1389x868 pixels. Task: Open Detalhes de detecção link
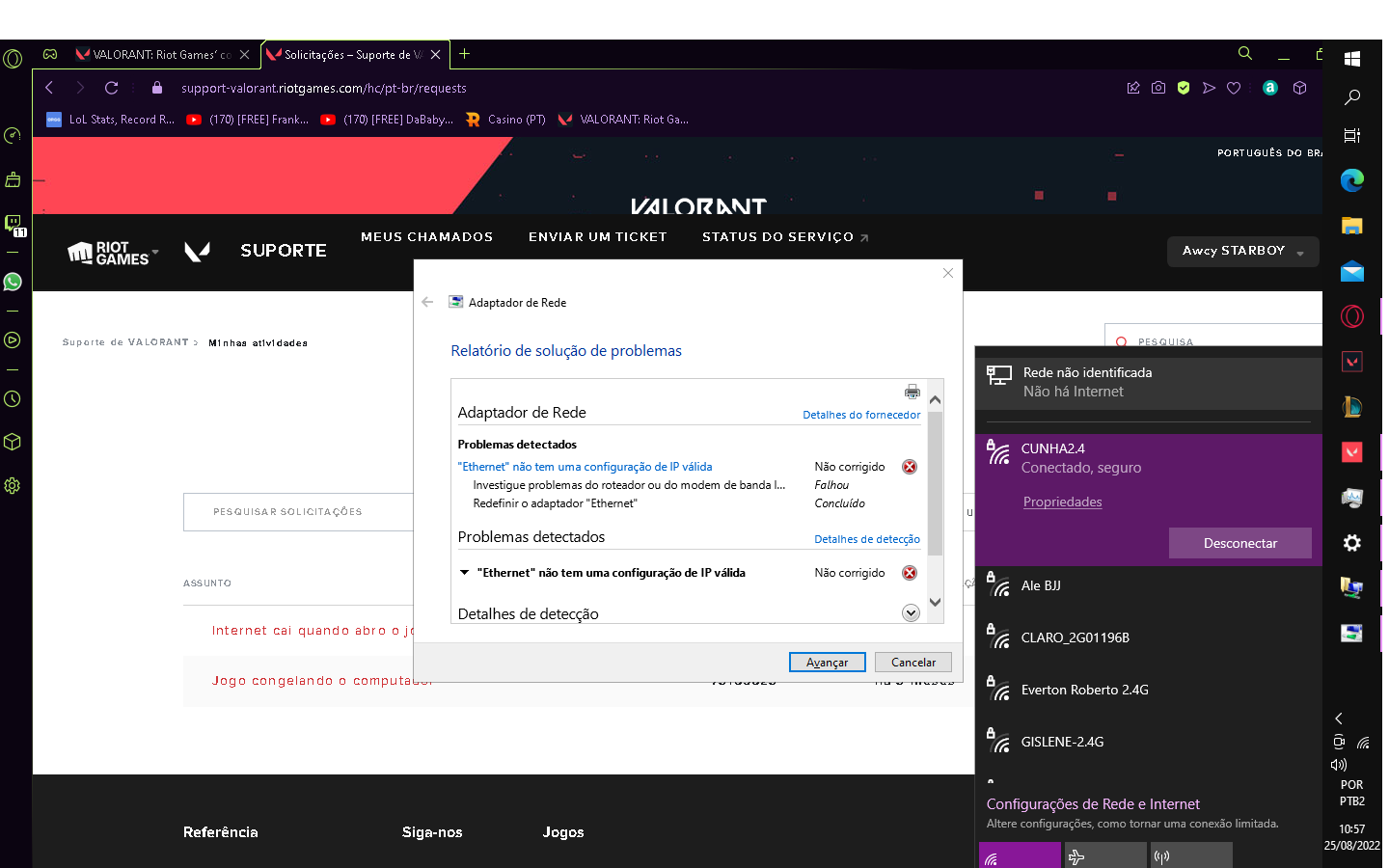(867, 539)
